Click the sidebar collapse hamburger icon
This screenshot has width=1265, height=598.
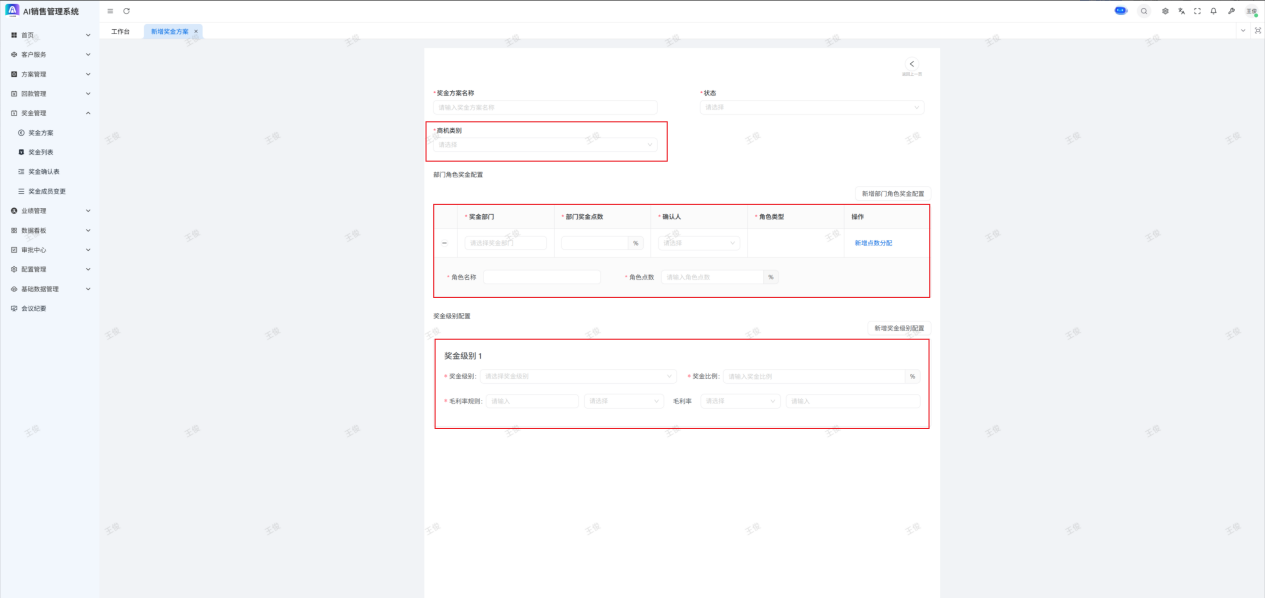pos(110,11)
